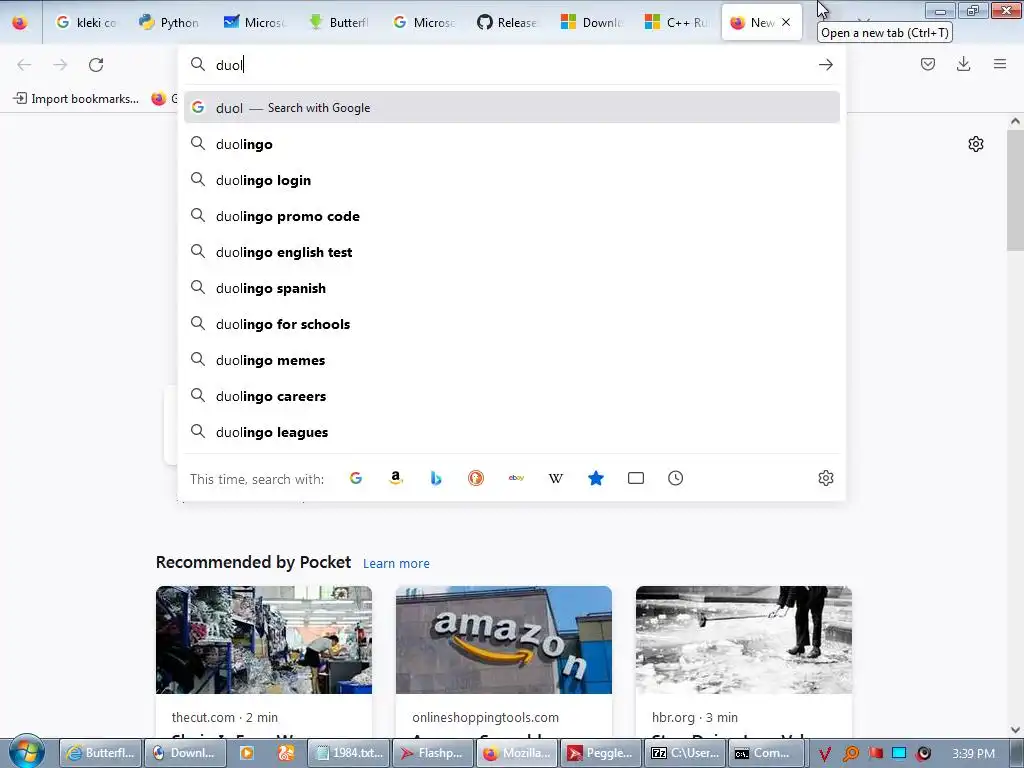Search this time with DuckDuckGo icon

[x=476, y=478]
